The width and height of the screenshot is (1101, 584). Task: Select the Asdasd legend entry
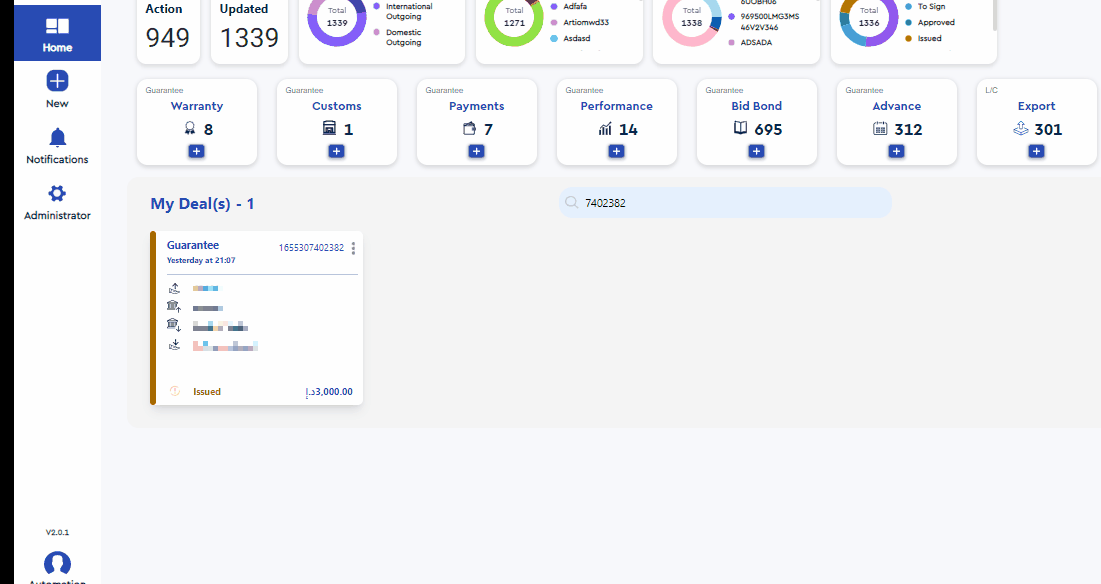tap(571, 39)
